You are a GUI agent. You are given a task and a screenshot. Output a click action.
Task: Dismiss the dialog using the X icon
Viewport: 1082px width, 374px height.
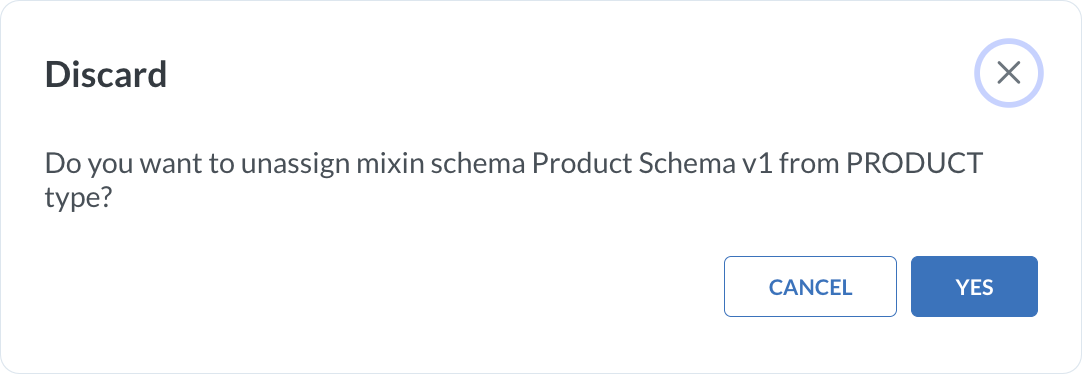tap(1009, 73)
